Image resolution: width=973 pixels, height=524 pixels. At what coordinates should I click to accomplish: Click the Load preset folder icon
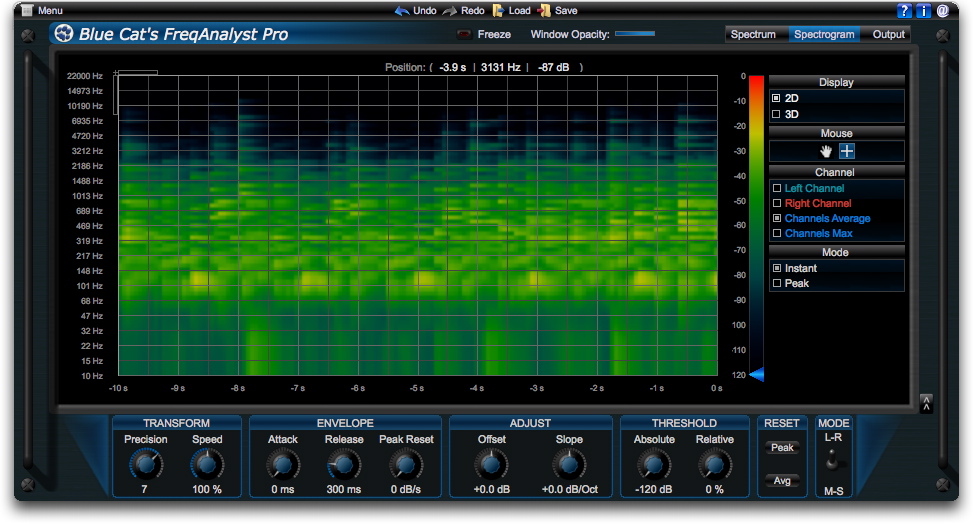tap(498, 11)
